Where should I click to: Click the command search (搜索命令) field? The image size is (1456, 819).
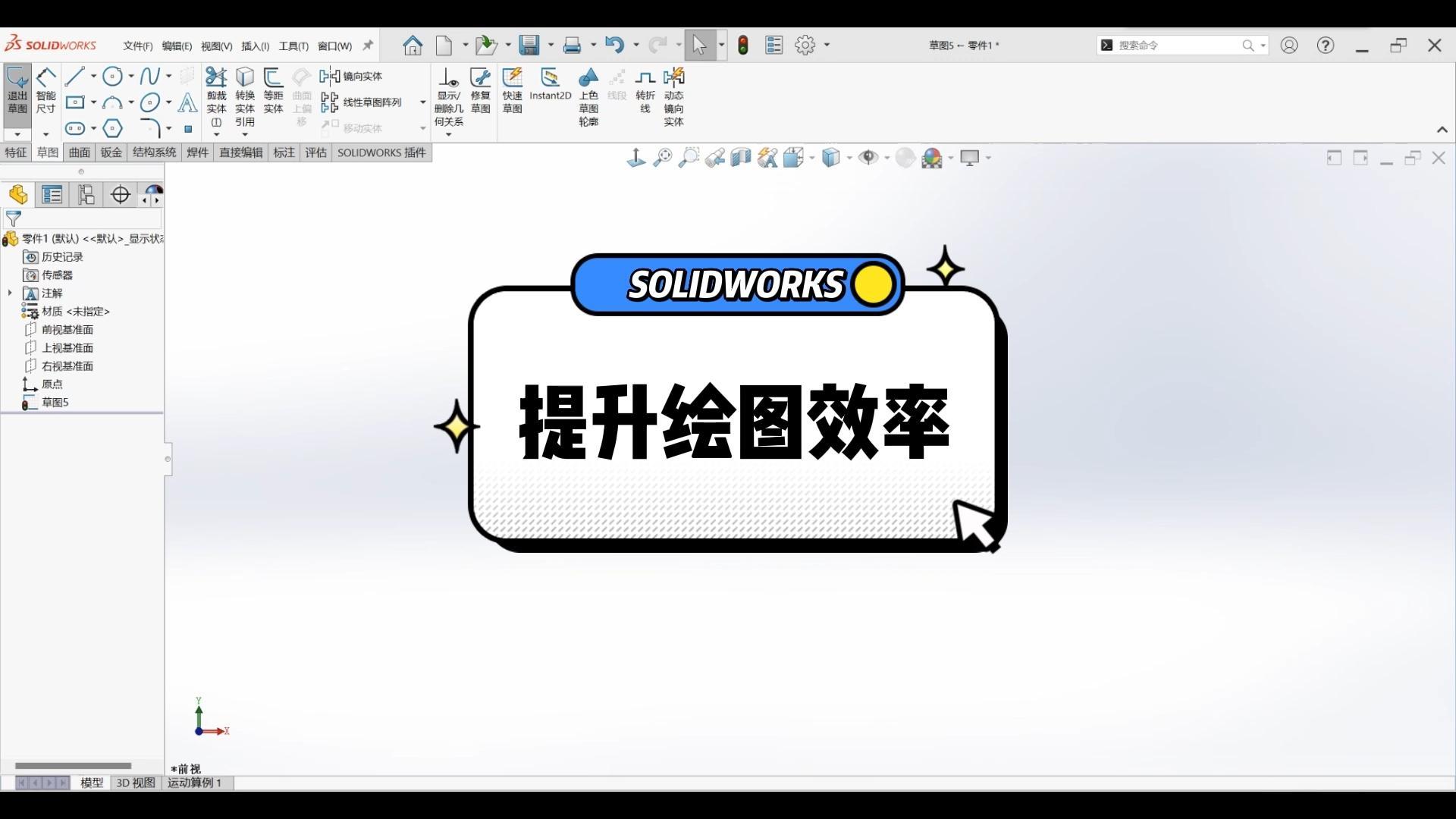pyautogui.click(x=1175, y=45)
